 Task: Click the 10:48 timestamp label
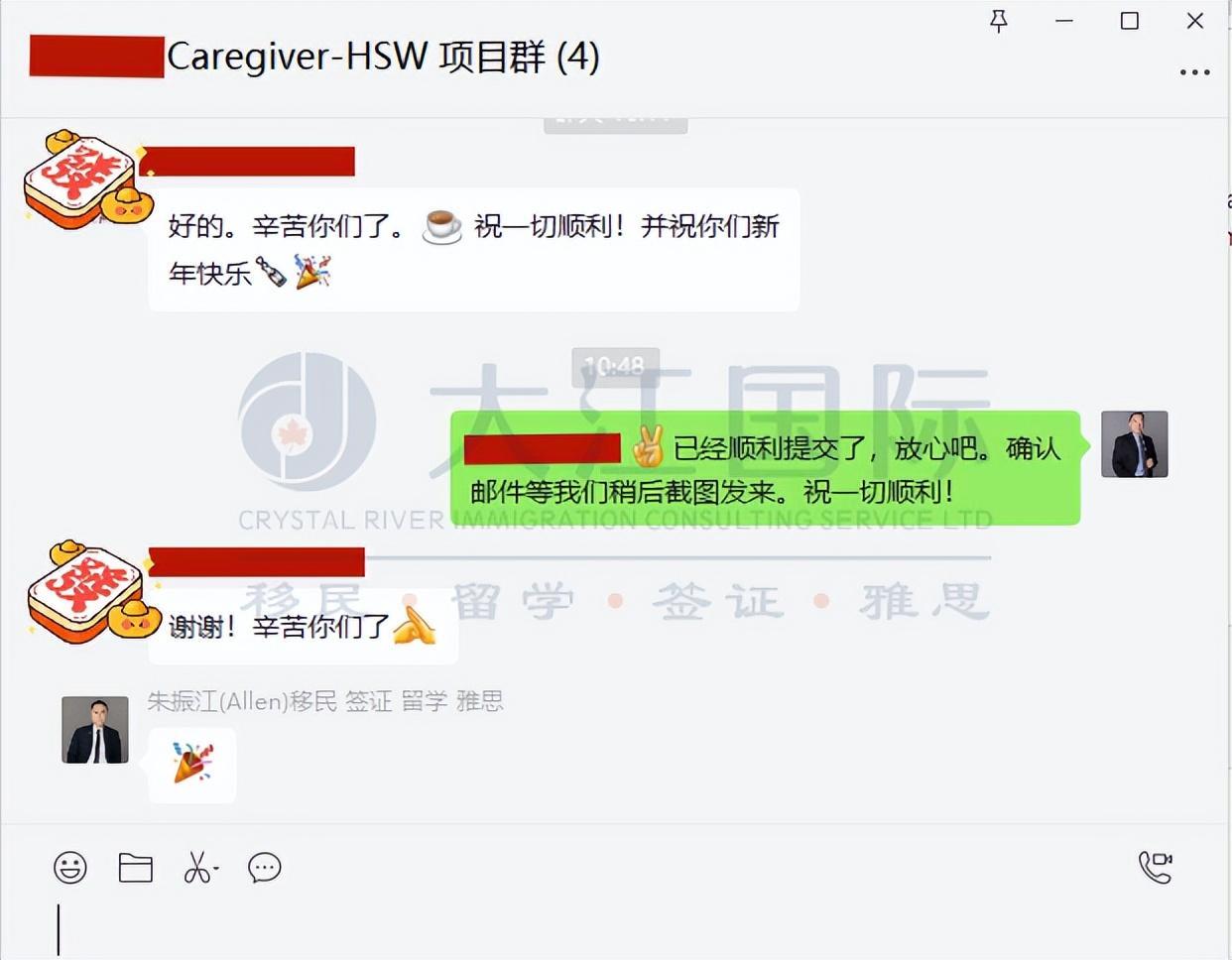[x=615, y=367]
